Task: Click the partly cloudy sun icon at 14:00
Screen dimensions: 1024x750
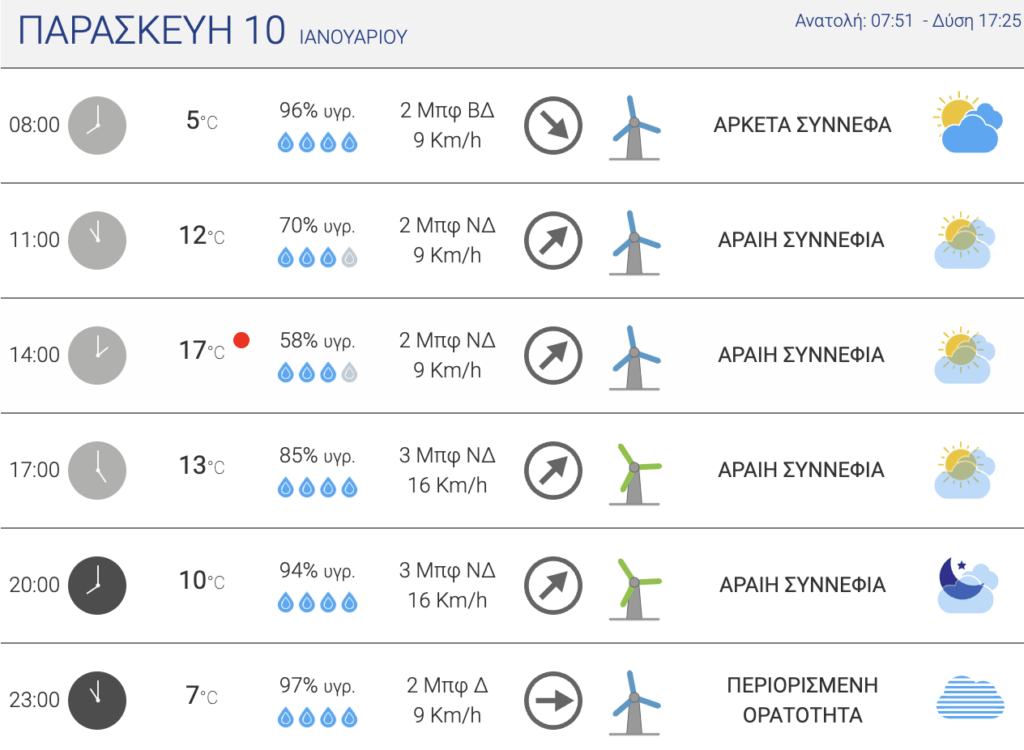Action: pos(965,355)
